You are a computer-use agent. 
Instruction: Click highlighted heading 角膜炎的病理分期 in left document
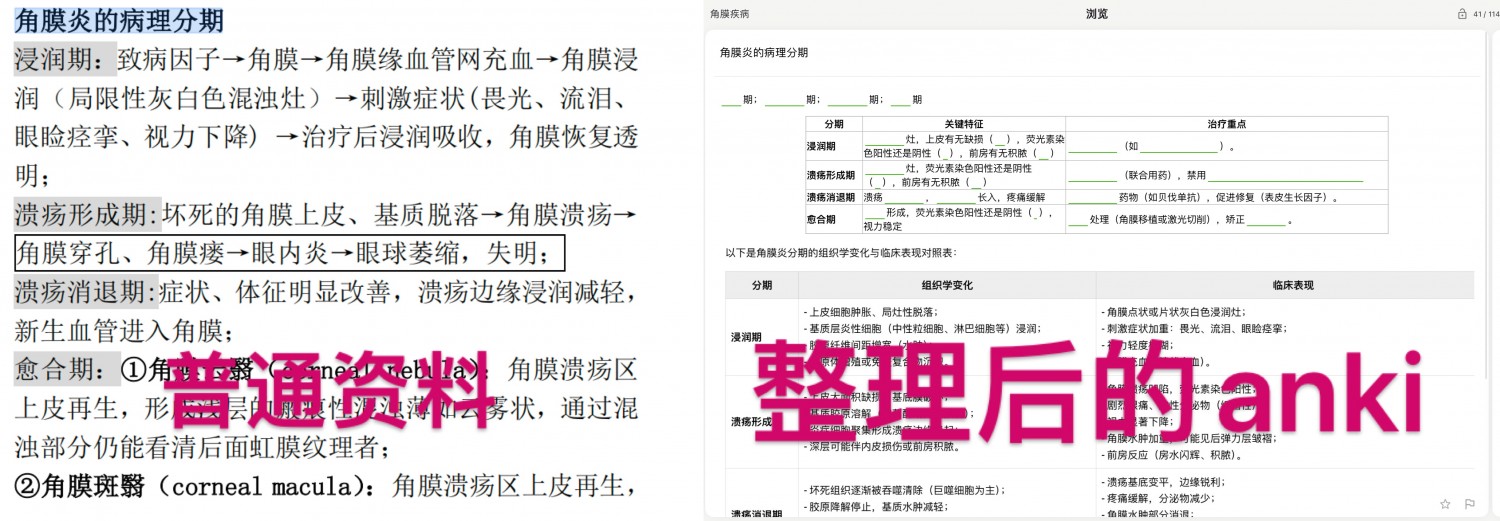pos(119,20)
